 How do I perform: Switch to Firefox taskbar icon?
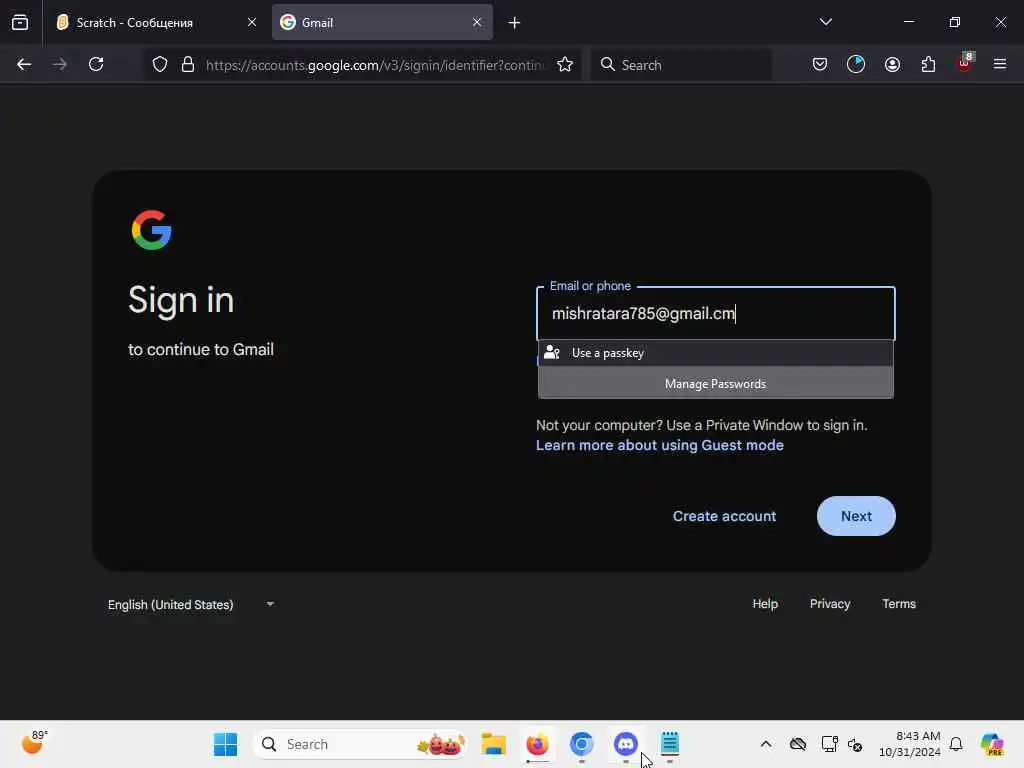click(537, 744)
